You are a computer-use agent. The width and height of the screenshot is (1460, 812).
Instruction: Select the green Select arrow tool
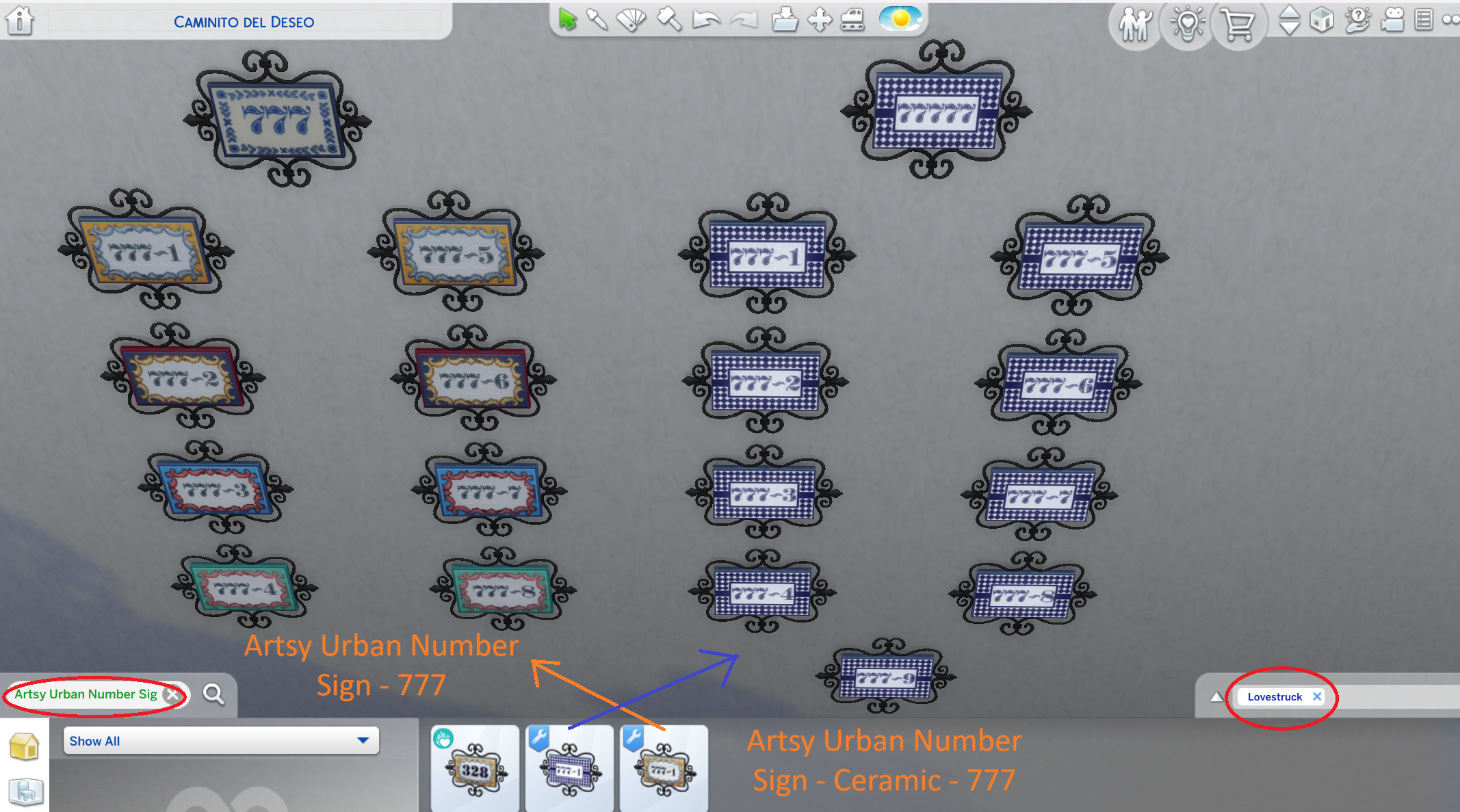coord(567,19)
